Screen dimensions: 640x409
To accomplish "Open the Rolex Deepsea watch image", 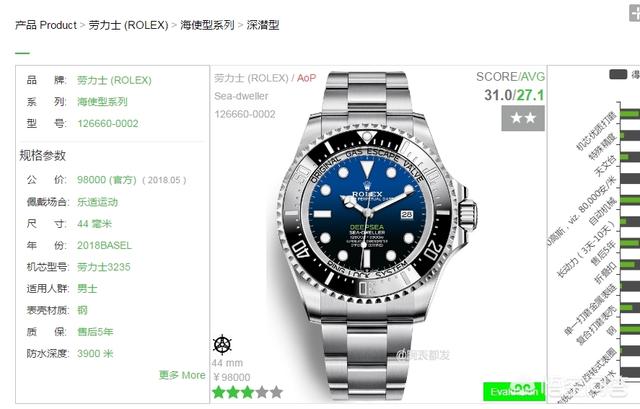I will (x=378, y=236).
